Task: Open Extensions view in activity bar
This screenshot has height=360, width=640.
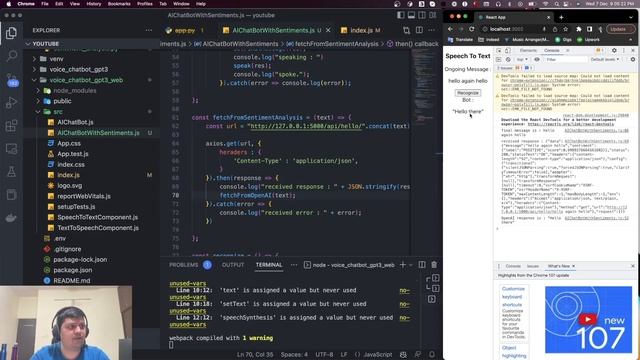Action: pyautogui.click(x=11, y=125)
